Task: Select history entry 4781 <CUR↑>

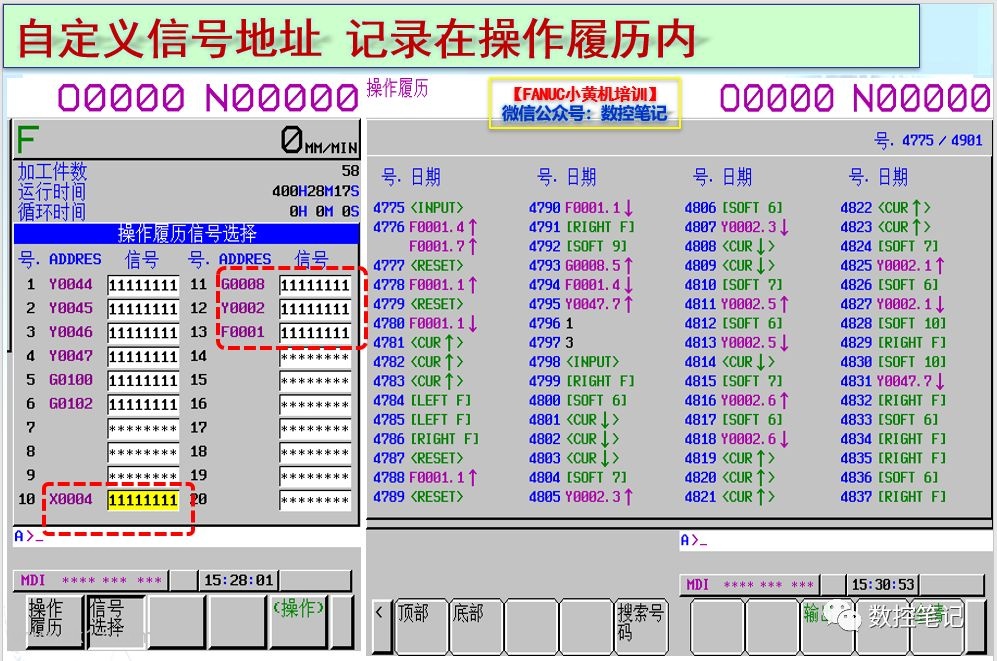Action: (x=418, y=343)
